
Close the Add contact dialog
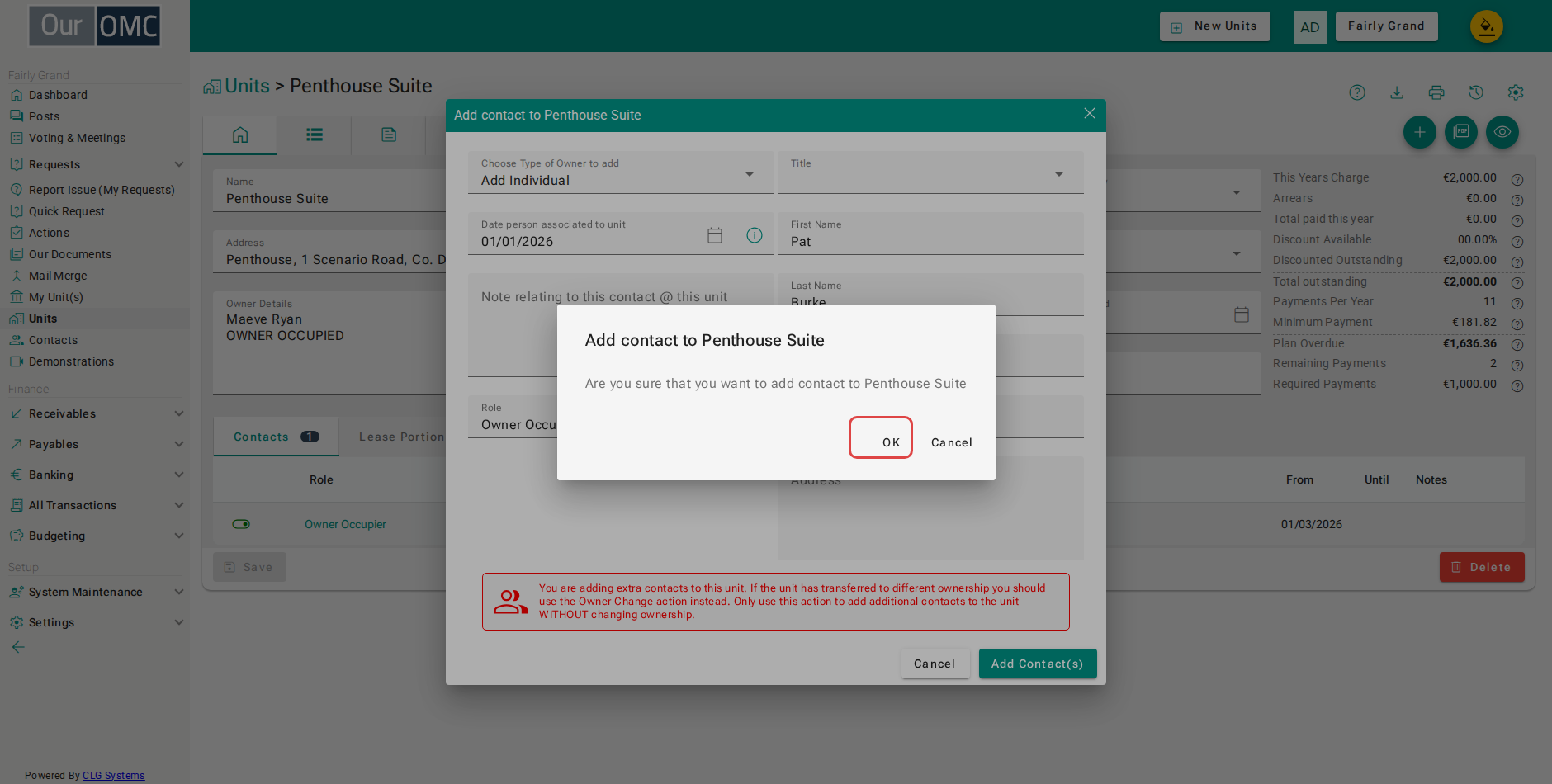[1090, 114]
